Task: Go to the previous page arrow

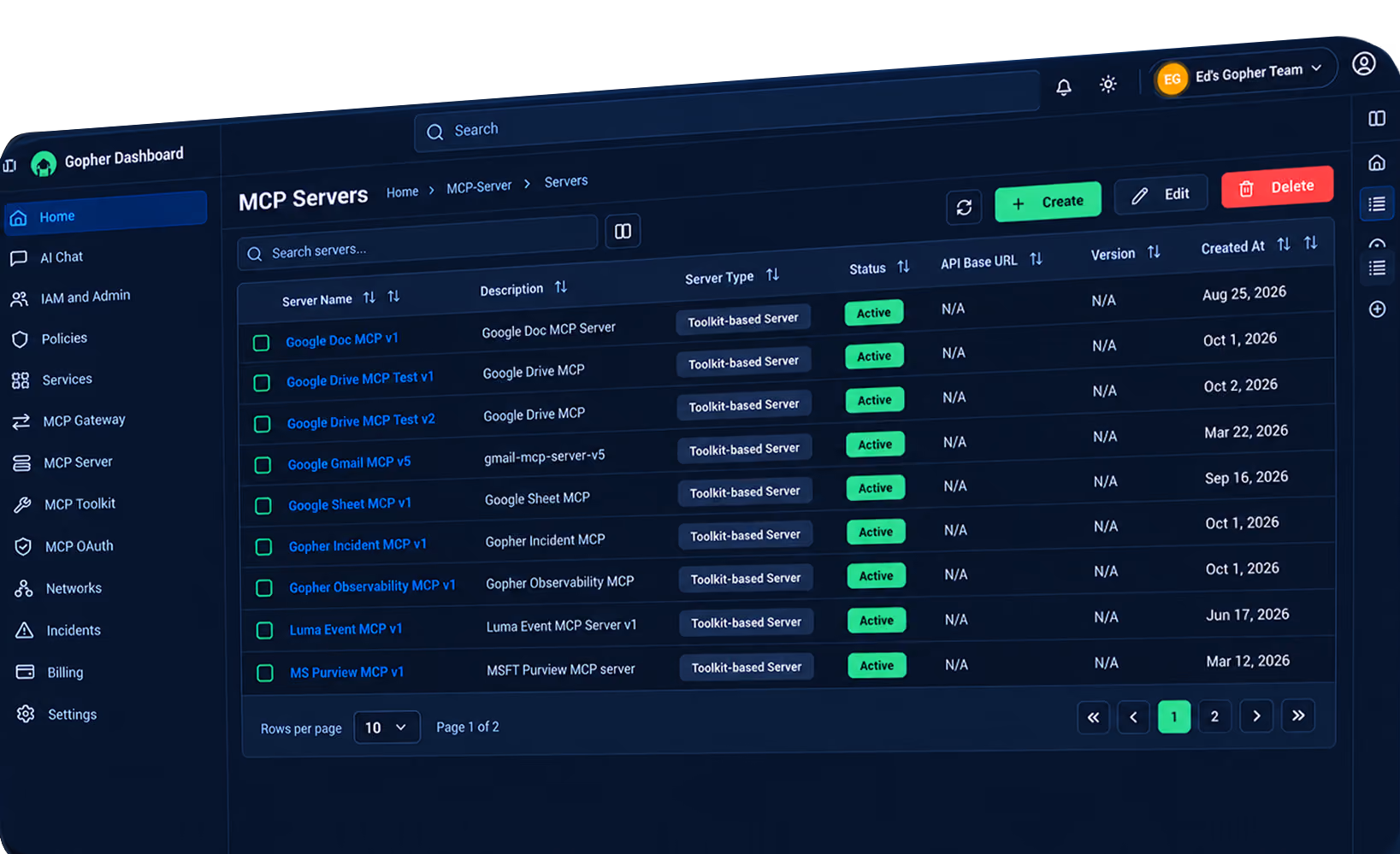Action: click(x=1133, y=717)
